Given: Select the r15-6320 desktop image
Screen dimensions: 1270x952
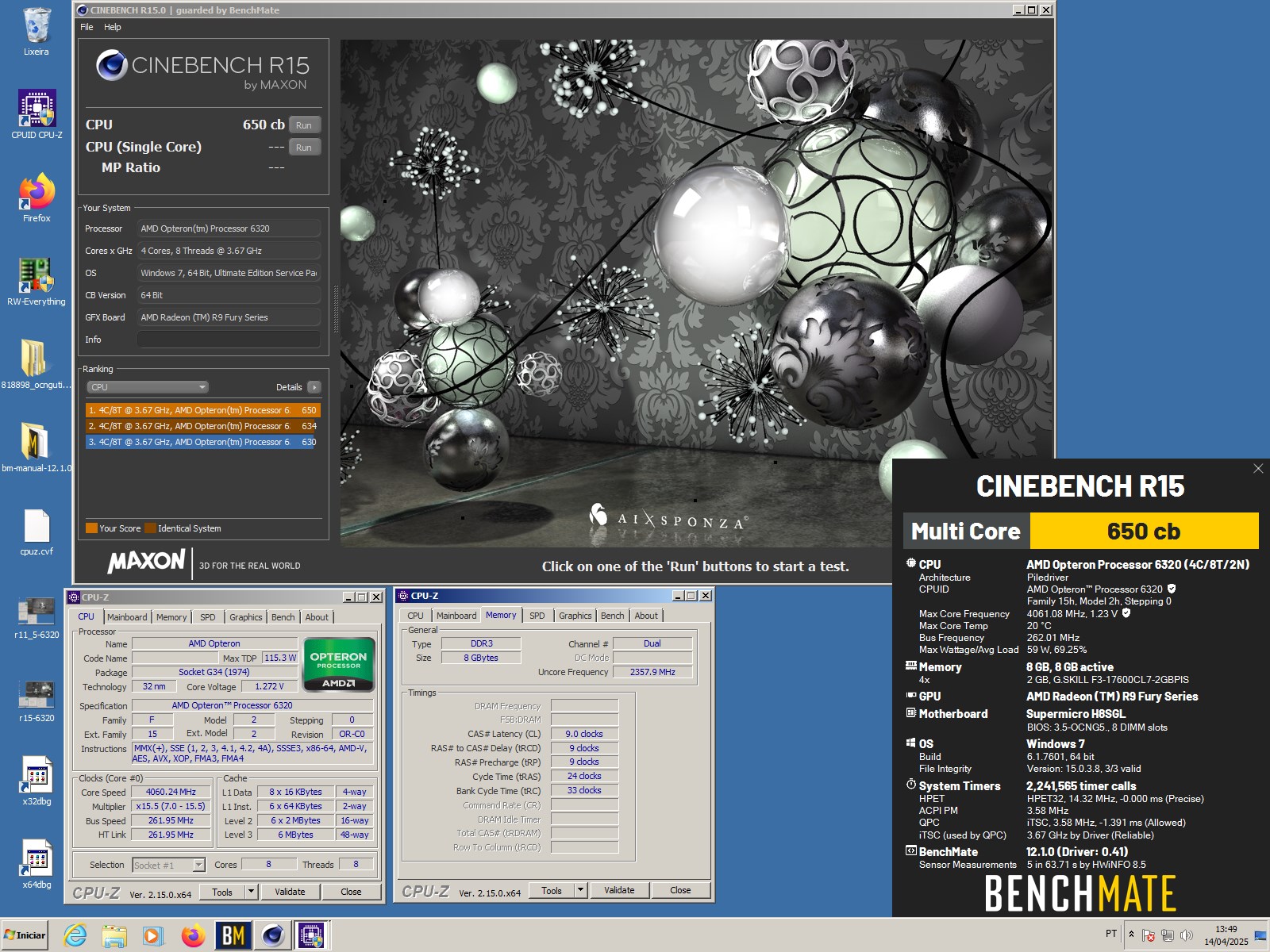Looking at the screenshot, I should coord(37,701).
